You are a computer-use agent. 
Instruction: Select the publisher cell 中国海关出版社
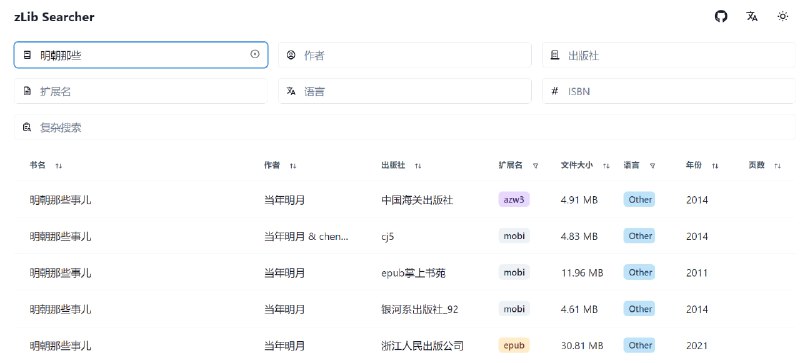(417, 200)
